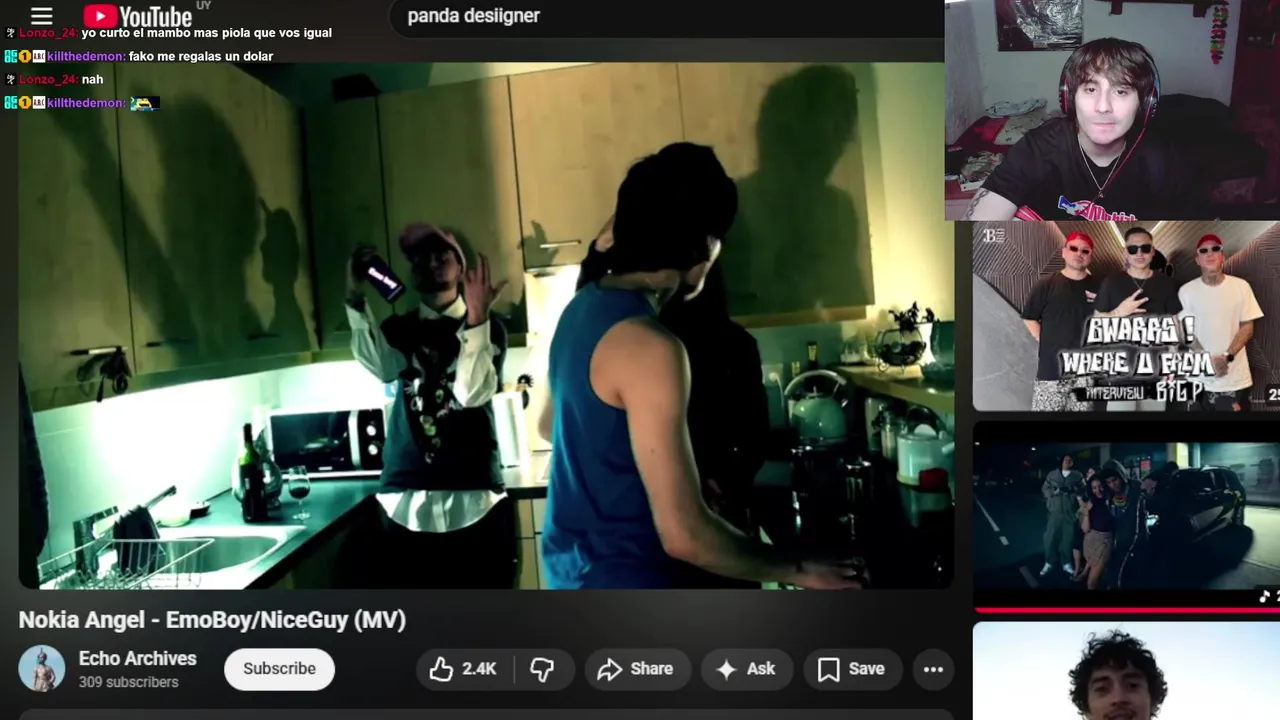Open the 'Bwarrs! Where U From' recommended video

[x=1126, y=316]
